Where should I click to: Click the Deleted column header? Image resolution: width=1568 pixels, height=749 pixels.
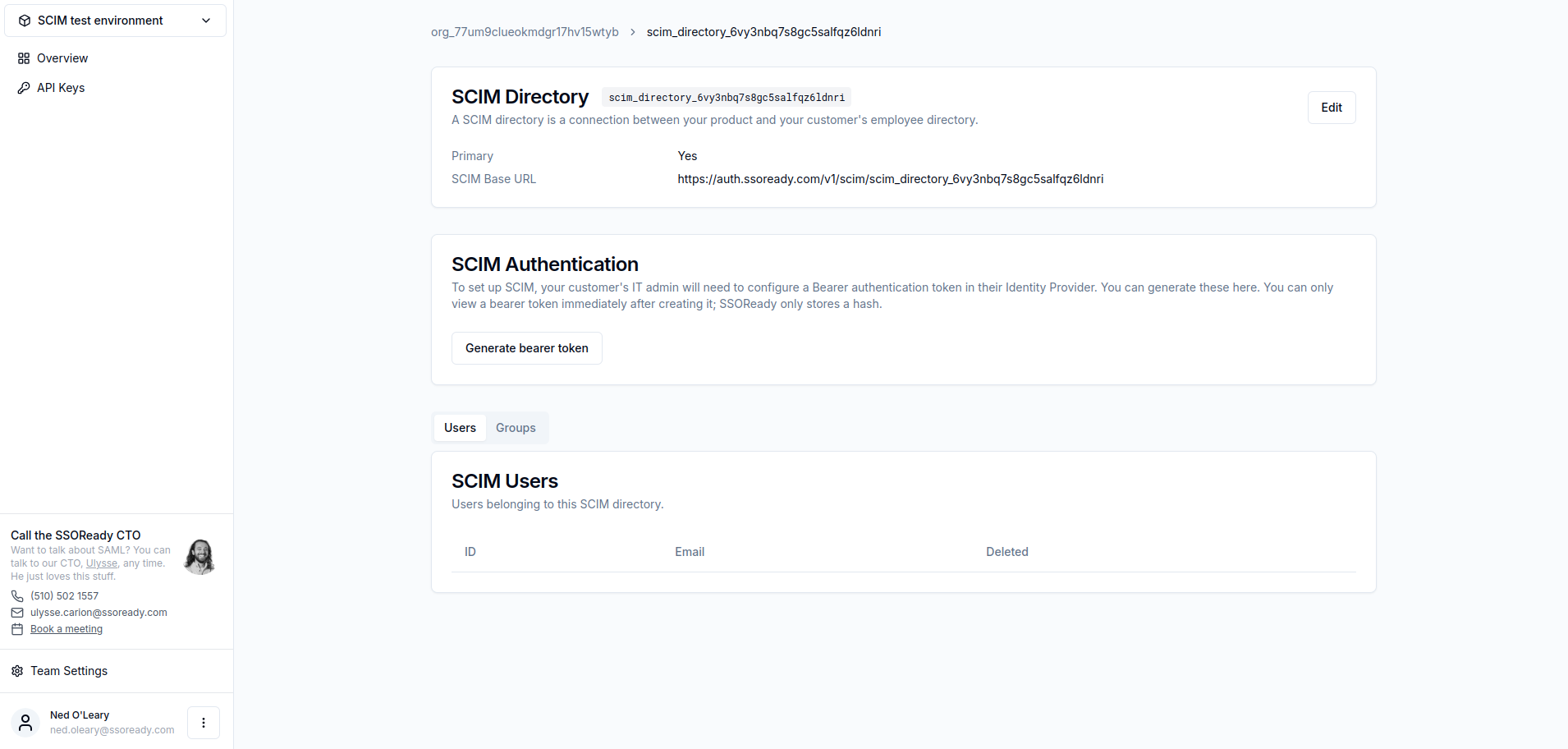[x=1007, y=552]
